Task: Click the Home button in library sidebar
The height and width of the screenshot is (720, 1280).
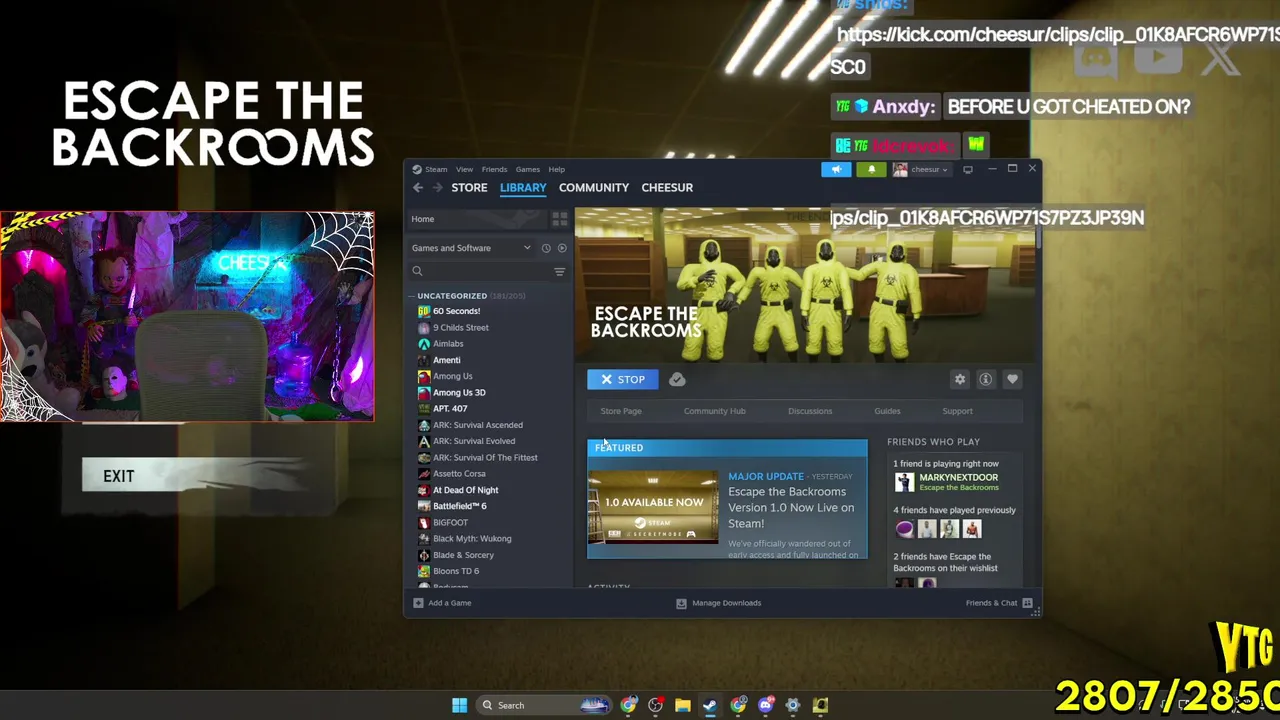Action: (x=476, y=219)
